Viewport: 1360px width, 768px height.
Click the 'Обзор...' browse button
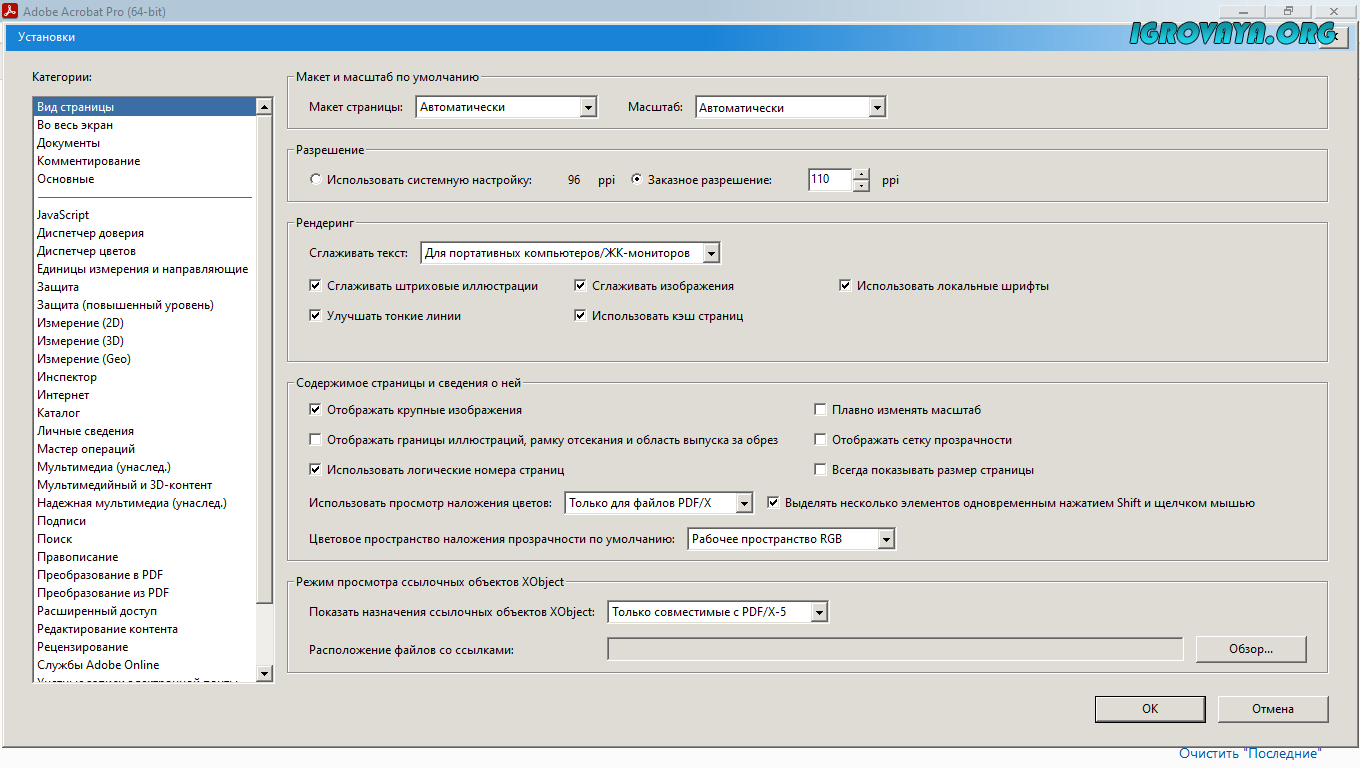coord(1250,649)
